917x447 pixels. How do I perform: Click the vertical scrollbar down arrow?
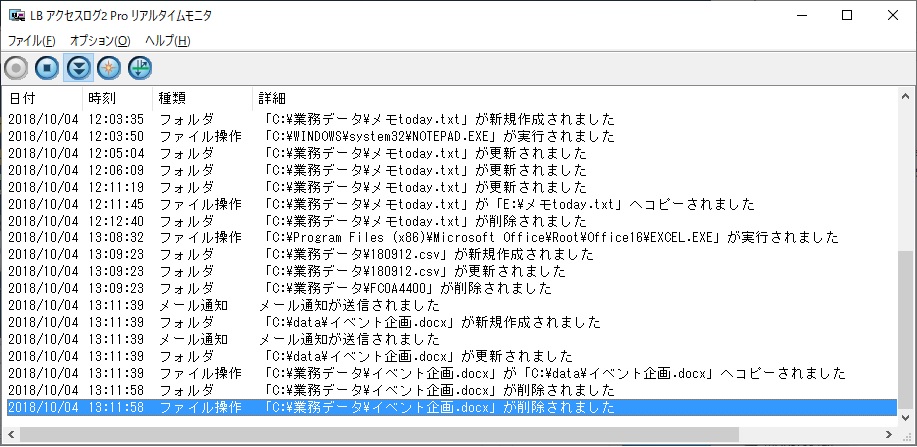coord(905,417)
